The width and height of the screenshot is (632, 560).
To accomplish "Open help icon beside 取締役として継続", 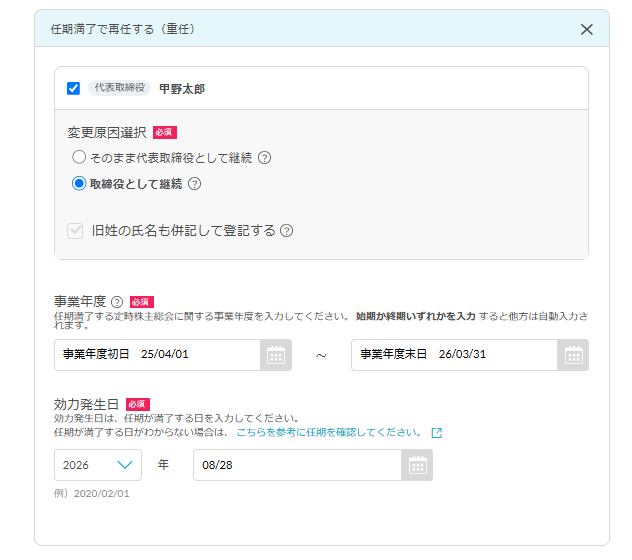I will [x=195, y=184].
